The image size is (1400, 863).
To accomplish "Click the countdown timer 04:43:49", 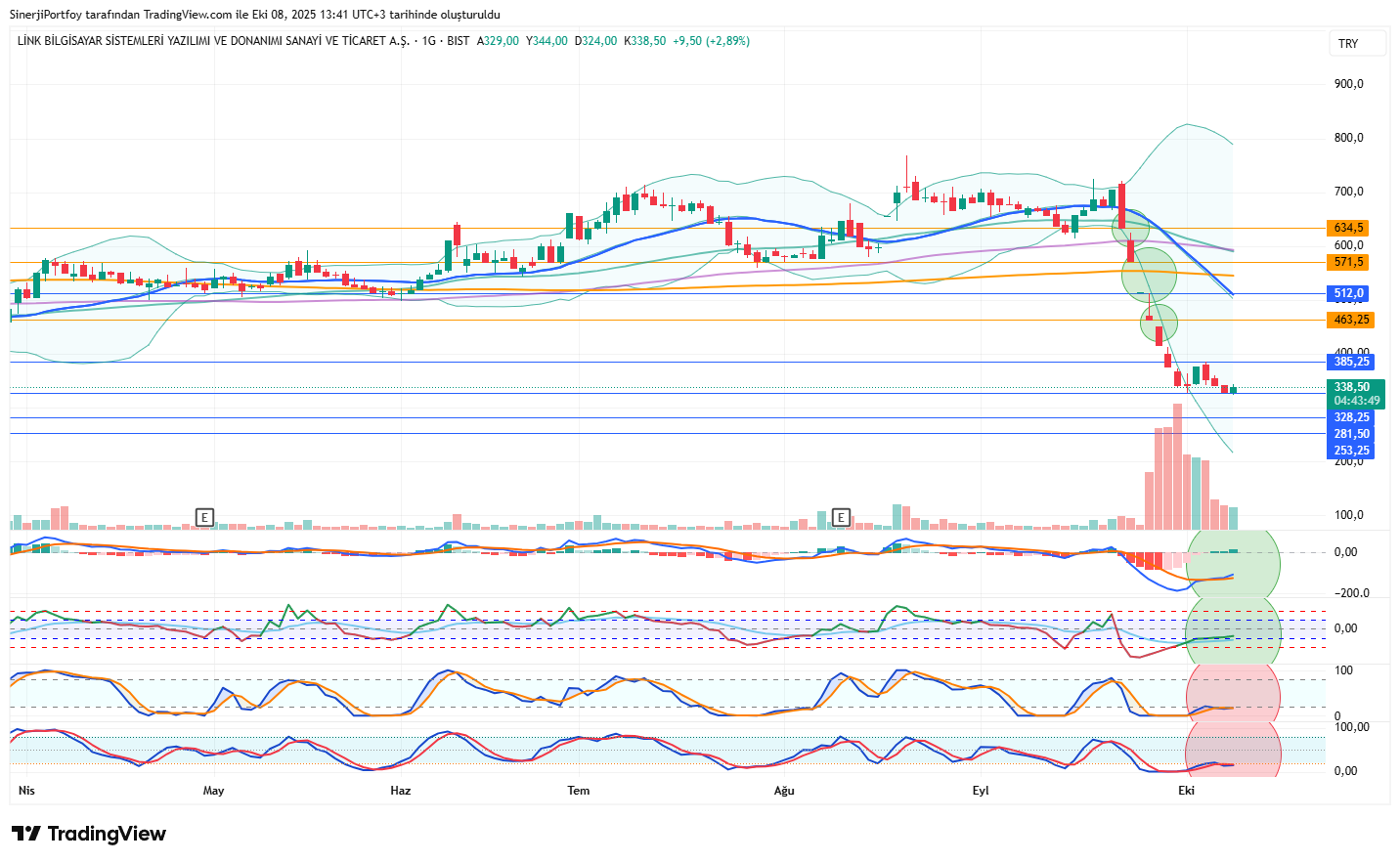I will click(x=1356, y=401).
